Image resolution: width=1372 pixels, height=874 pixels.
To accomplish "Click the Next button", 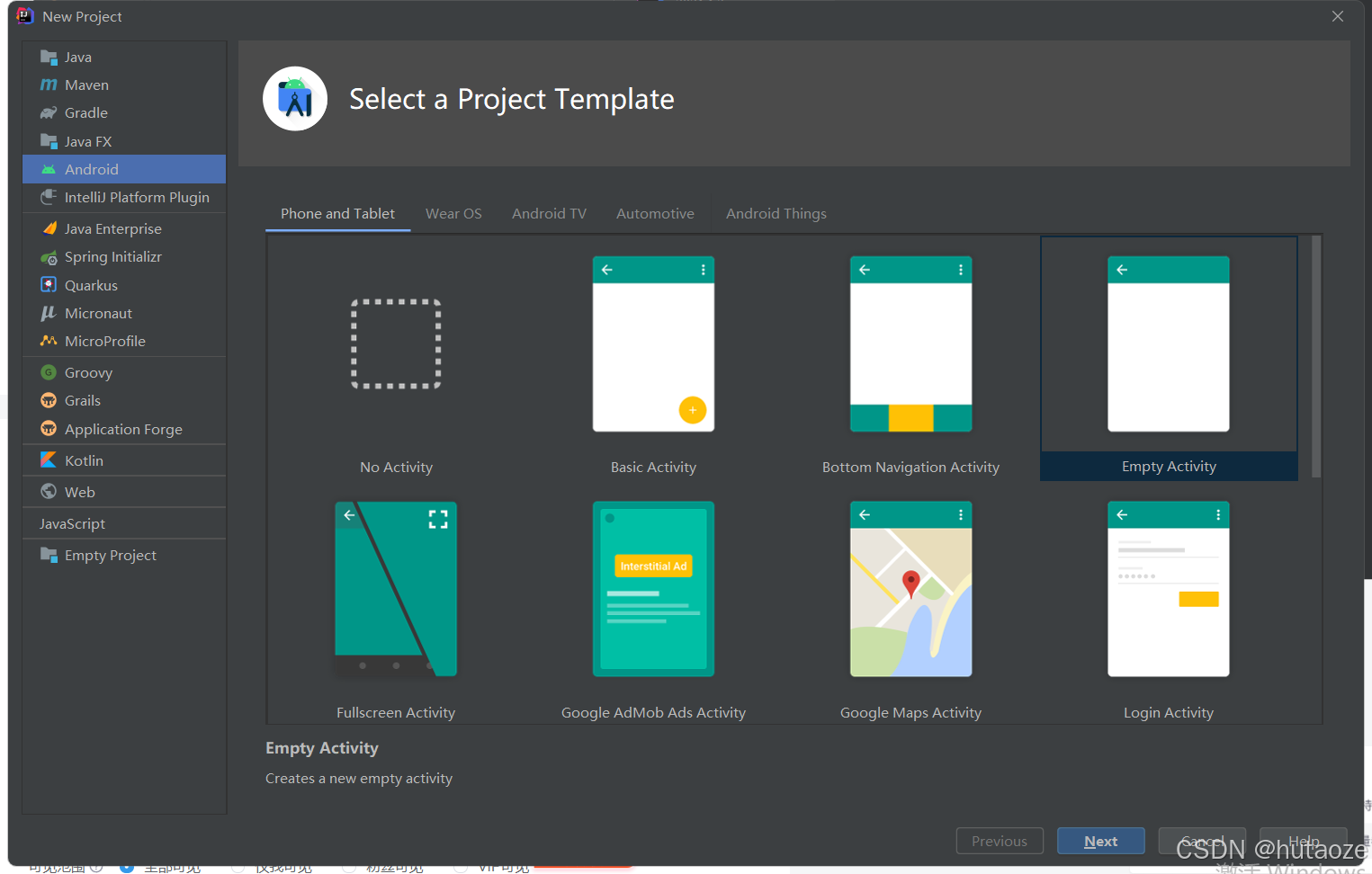I will pos(1101,841).
